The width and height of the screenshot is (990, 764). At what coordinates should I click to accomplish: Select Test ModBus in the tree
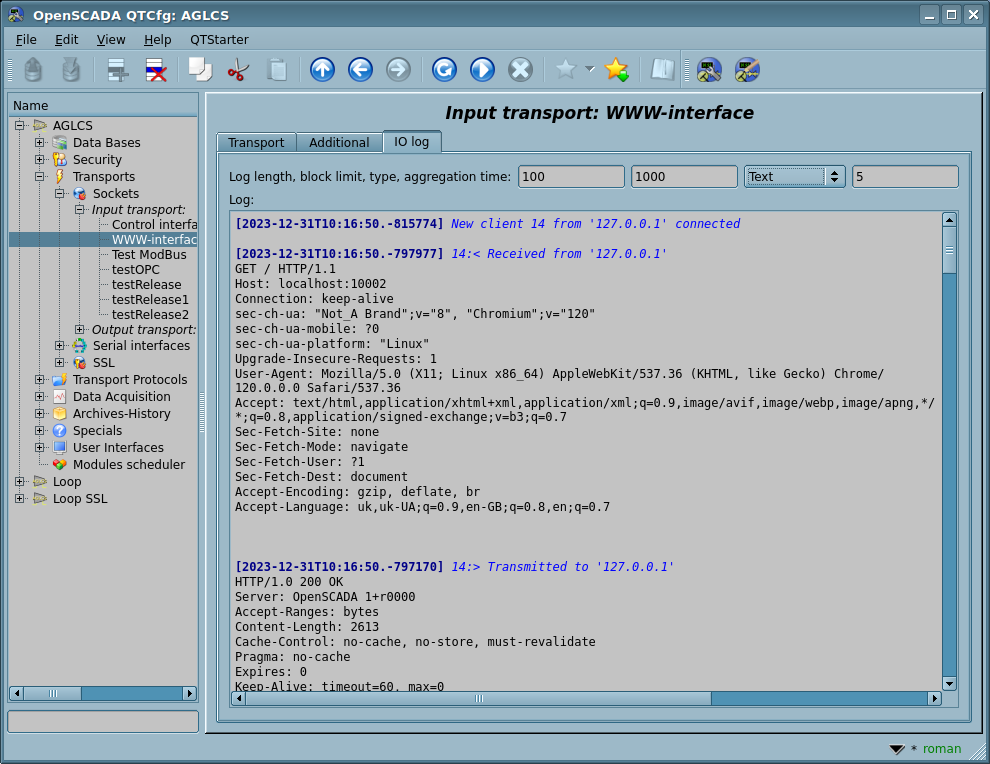coord(149,255)
